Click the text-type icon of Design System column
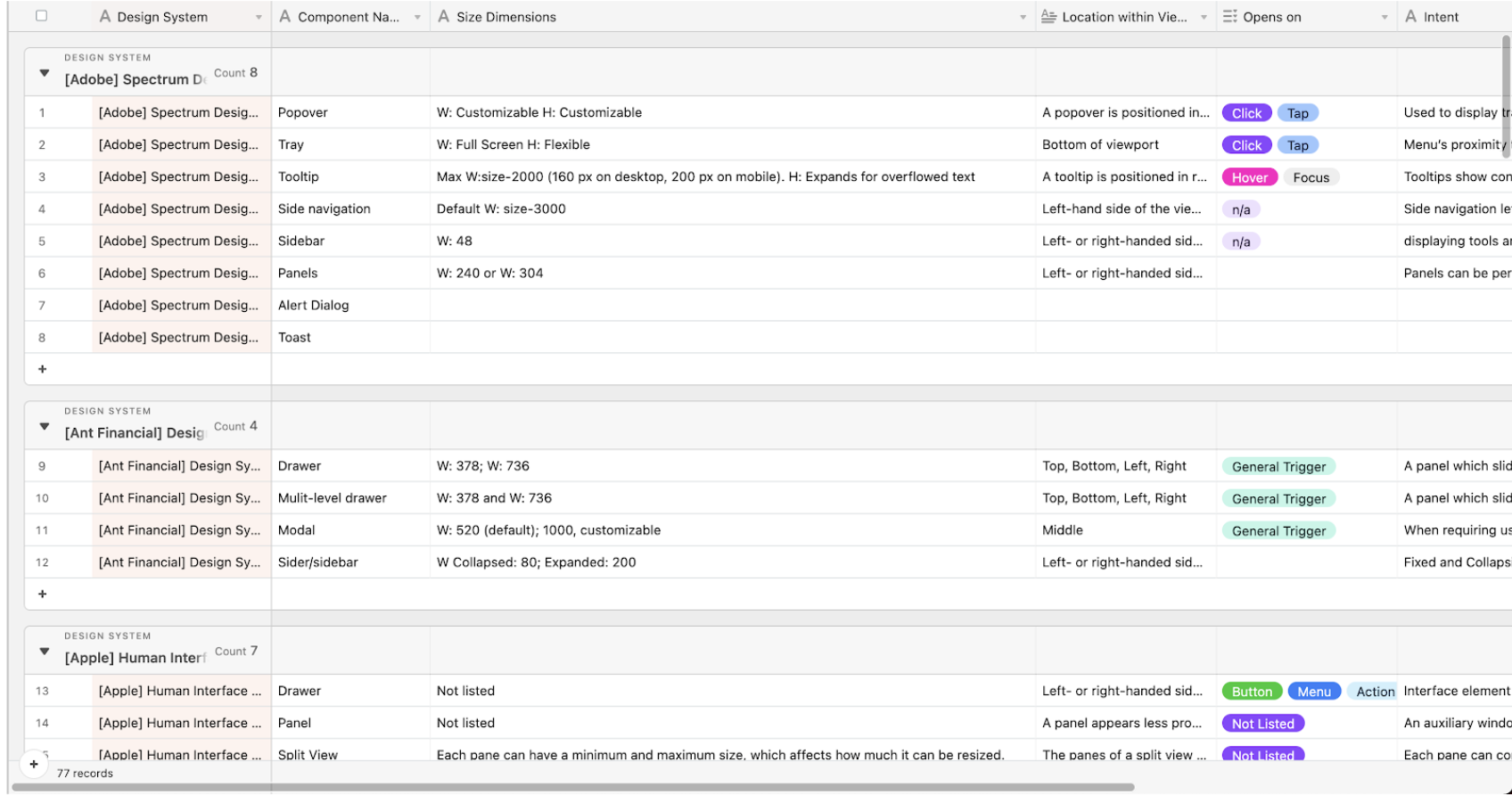This screenshot has width=1512, height=795. click(105, 17)
